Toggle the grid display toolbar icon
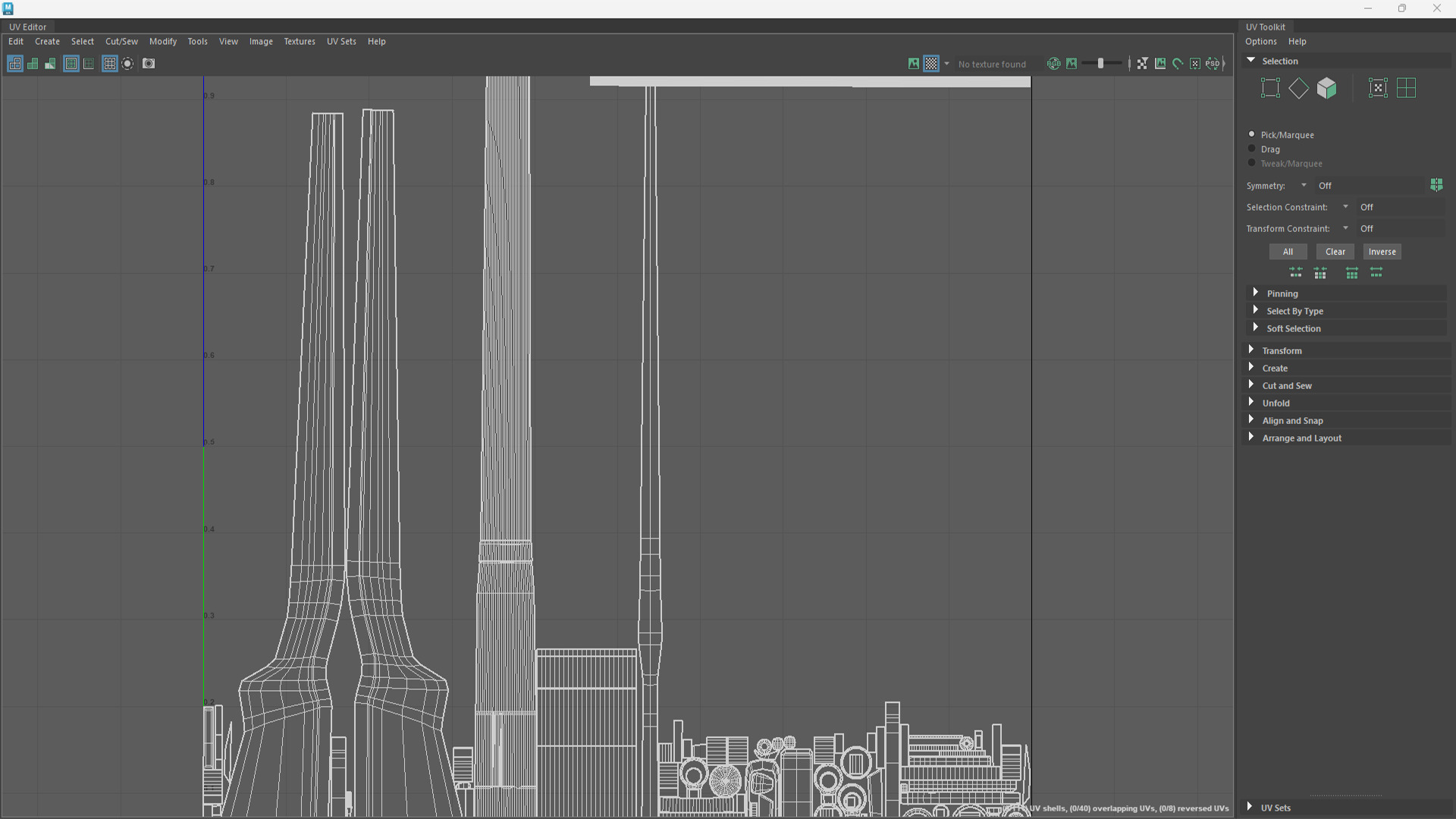 click(x=109, y=64)
